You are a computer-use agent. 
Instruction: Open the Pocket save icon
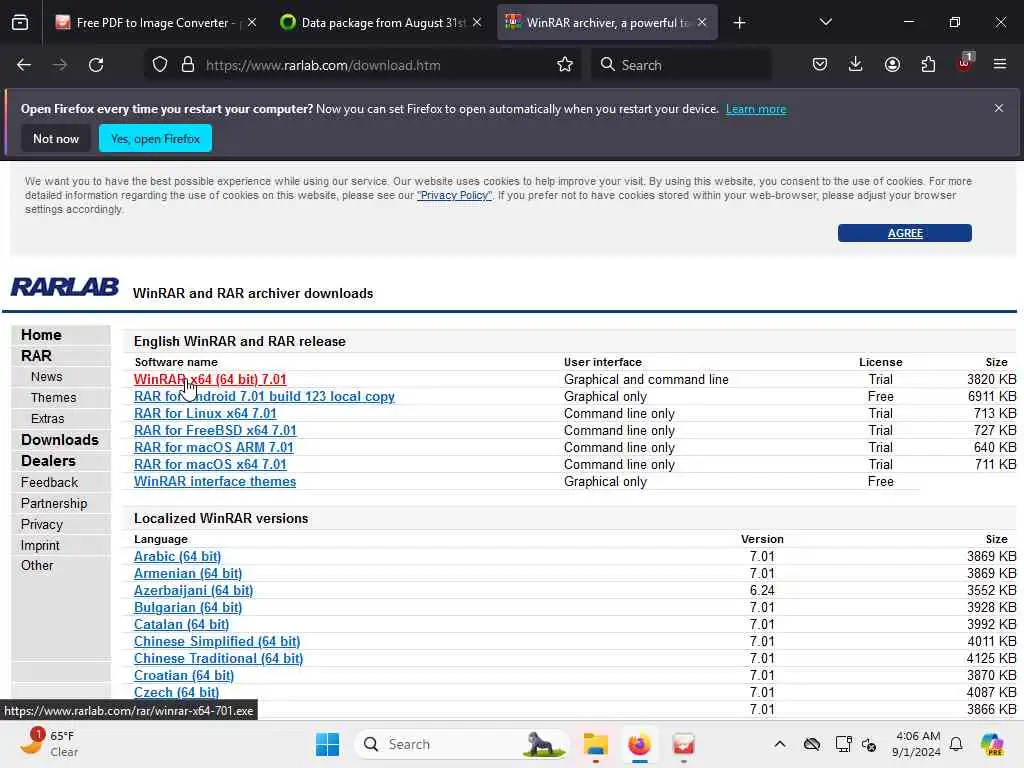(820, 65)
